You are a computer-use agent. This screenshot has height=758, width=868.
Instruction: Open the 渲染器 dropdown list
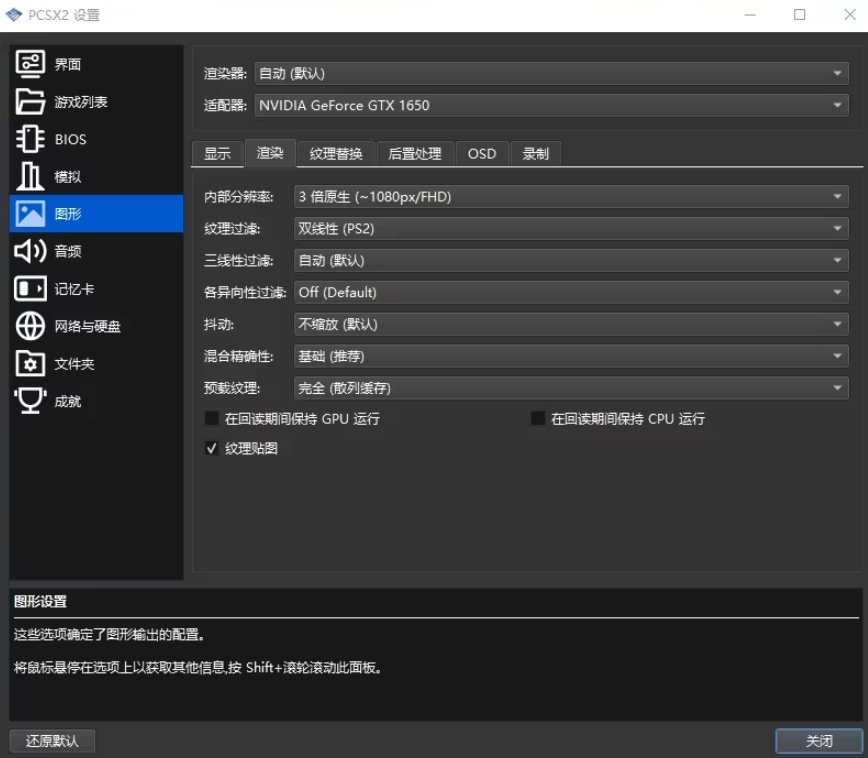click(551, 73)
